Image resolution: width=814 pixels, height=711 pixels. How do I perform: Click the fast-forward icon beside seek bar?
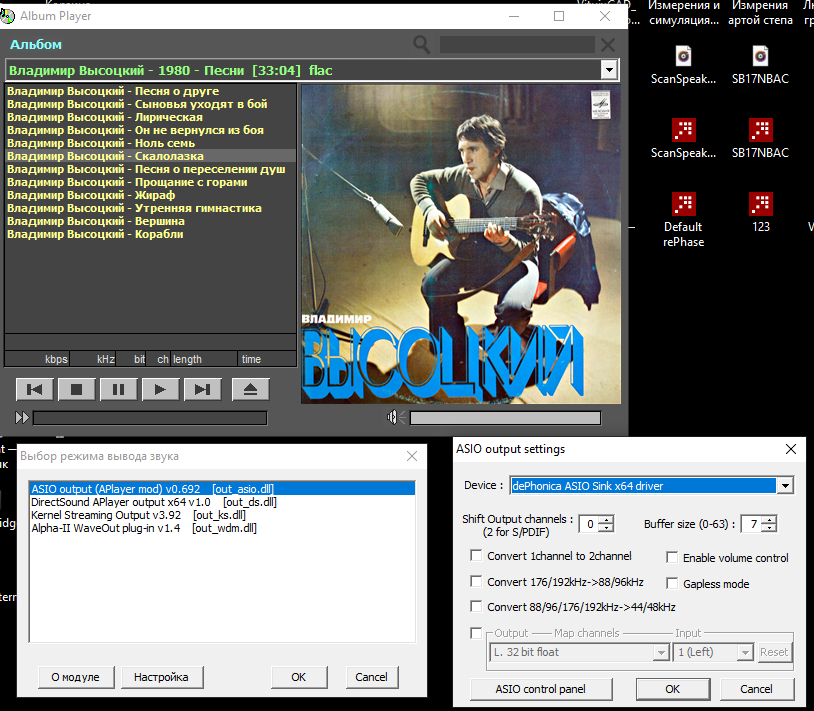[x=22, y=418]
